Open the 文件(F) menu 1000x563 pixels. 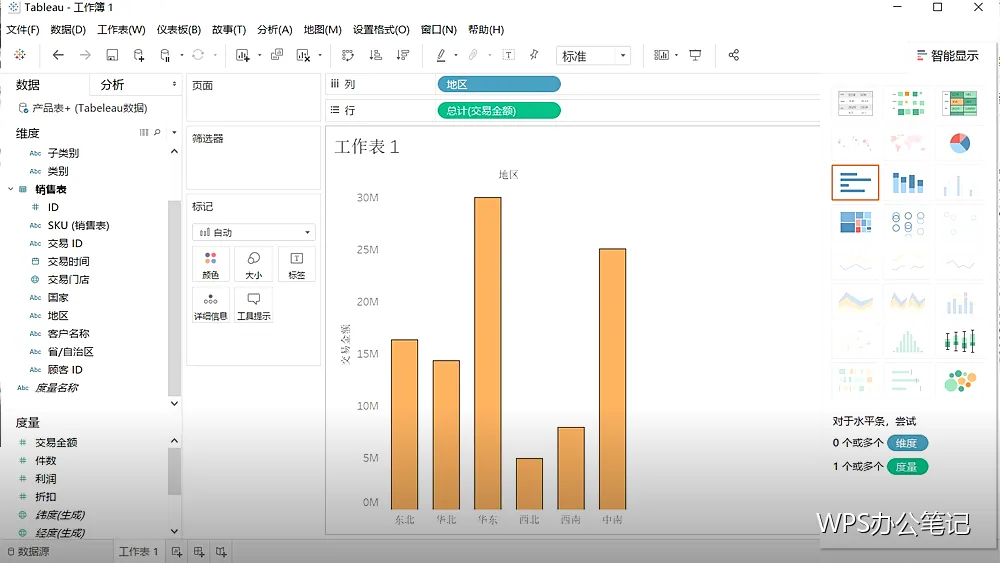tap(23, 29)
